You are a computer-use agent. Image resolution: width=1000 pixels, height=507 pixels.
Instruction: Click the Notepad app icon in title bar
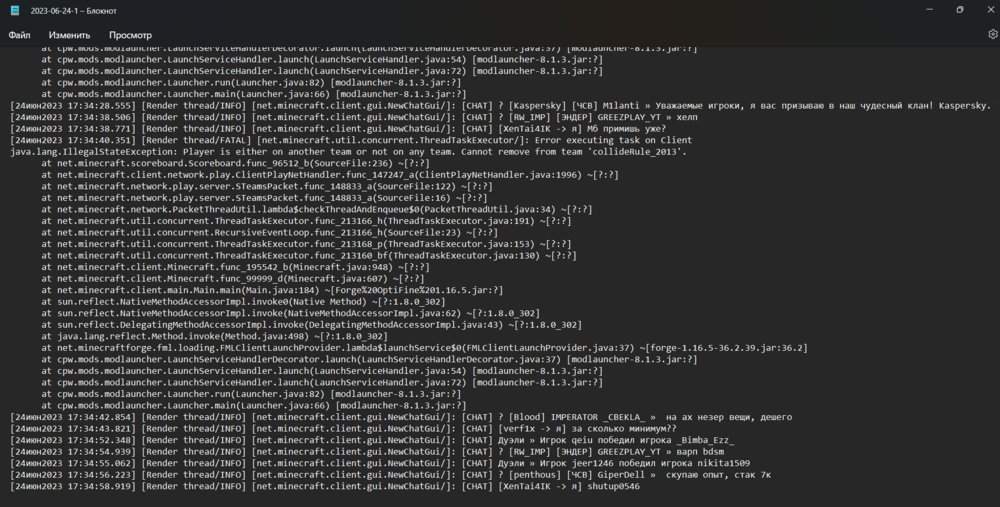pos(15,10)
